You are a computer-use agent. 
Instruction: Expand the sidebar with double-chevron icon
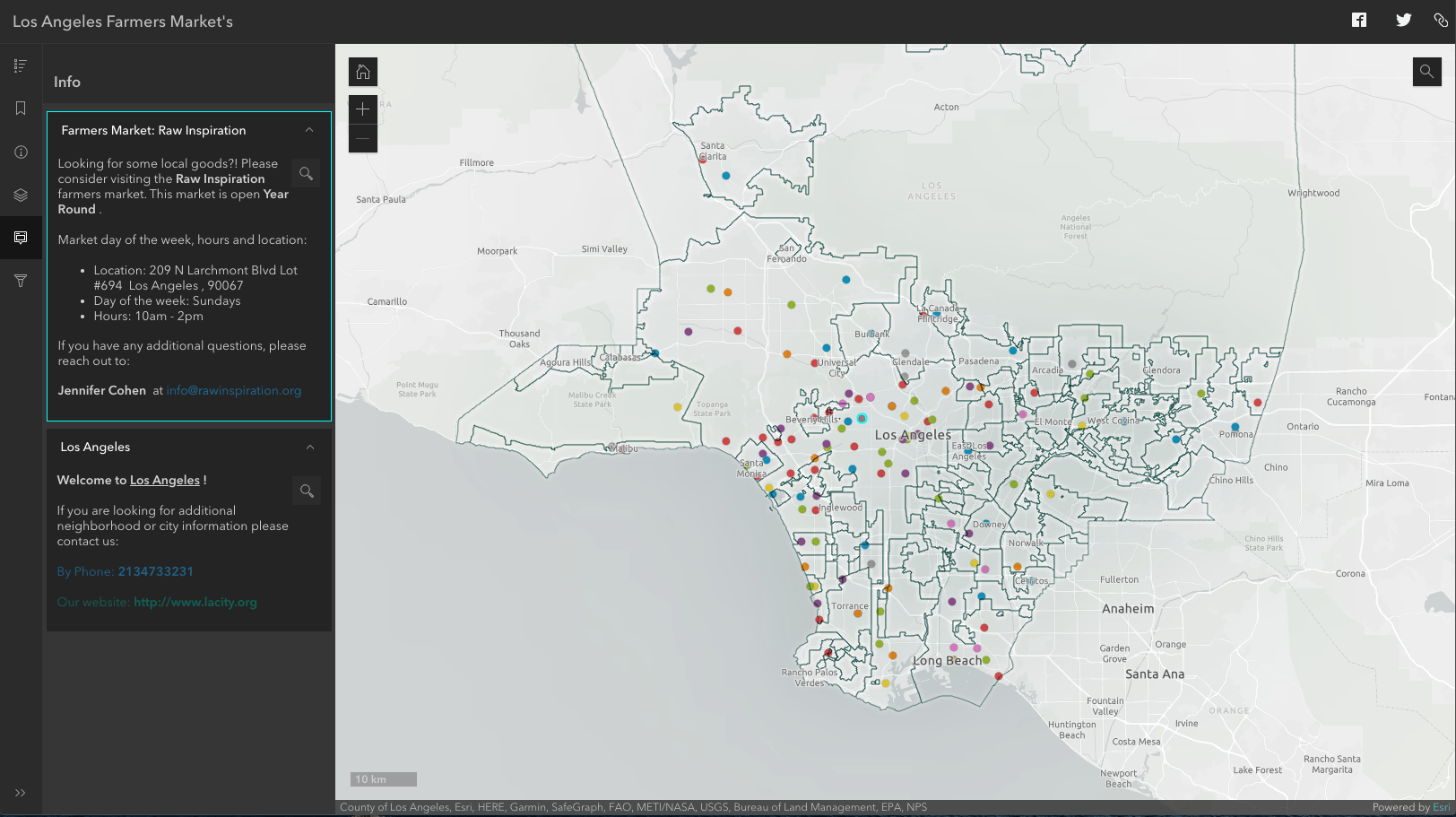tap(21, 793)
